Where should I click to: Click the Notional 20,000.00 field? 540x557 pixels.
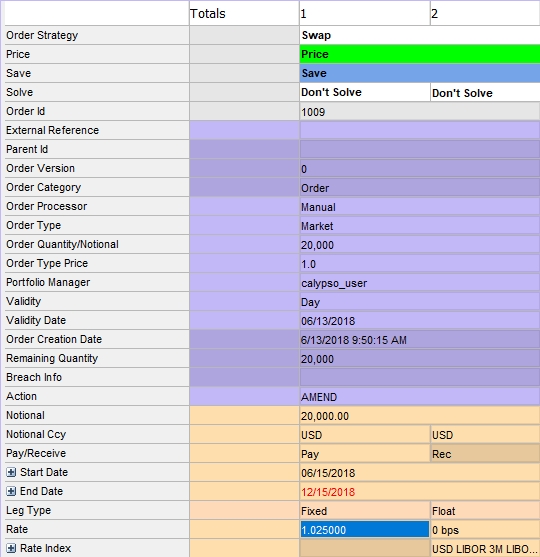[x=420, y=416]
